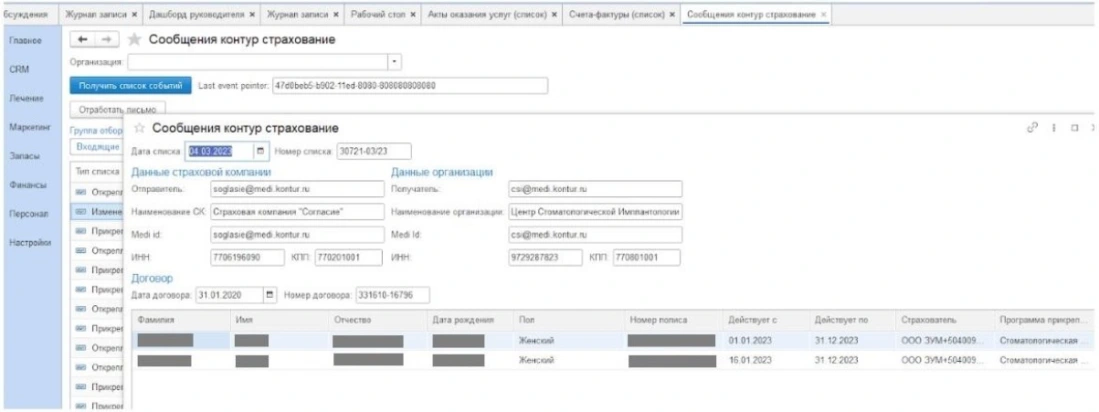This screenshot has height=412, width=1099.
Task: Open the CRM section in sidebar
Action: (x=18, y=69)
